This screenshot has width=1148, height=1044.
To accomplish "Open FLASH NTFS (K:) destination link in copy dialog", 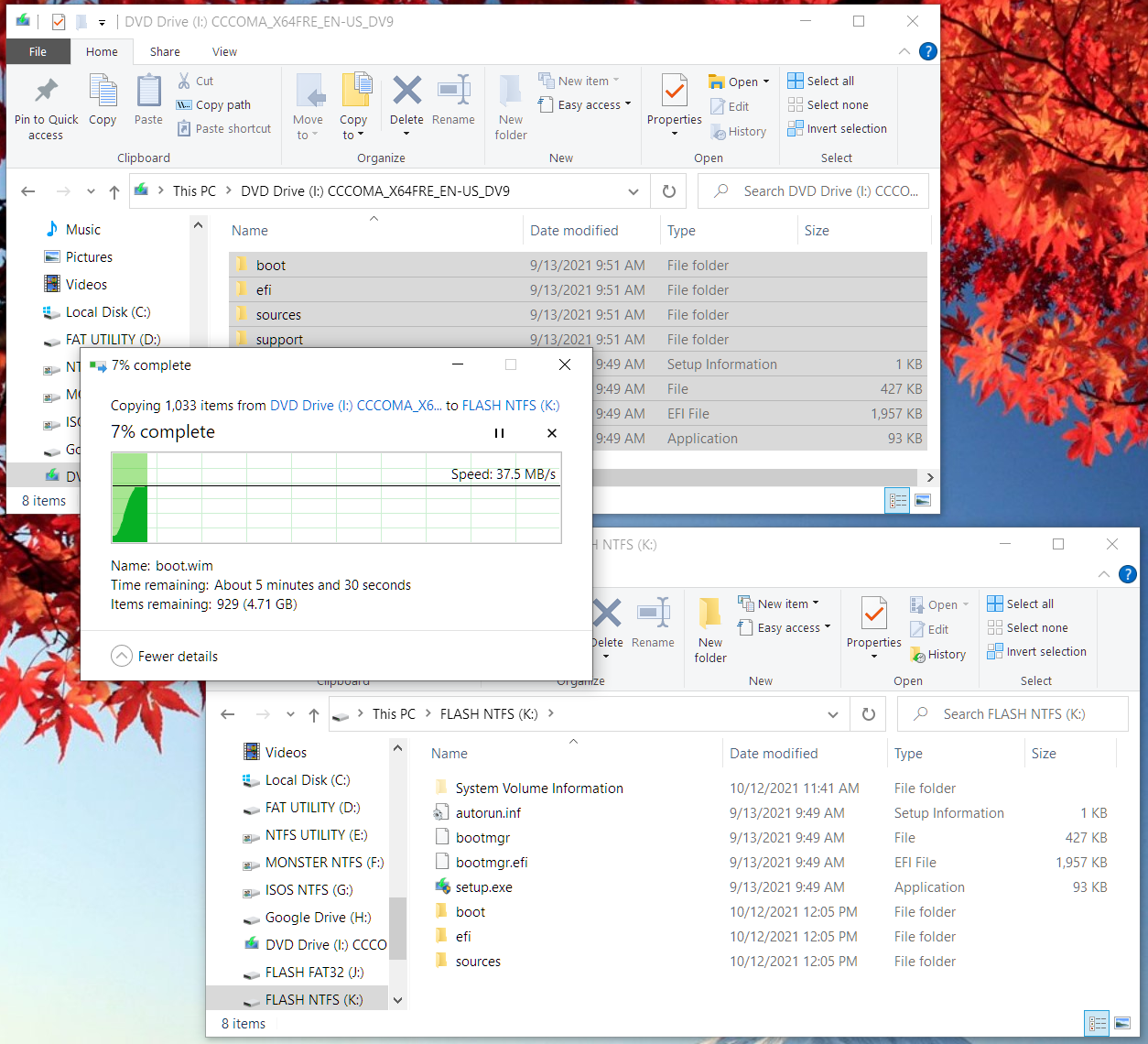I will click(511, 405).
